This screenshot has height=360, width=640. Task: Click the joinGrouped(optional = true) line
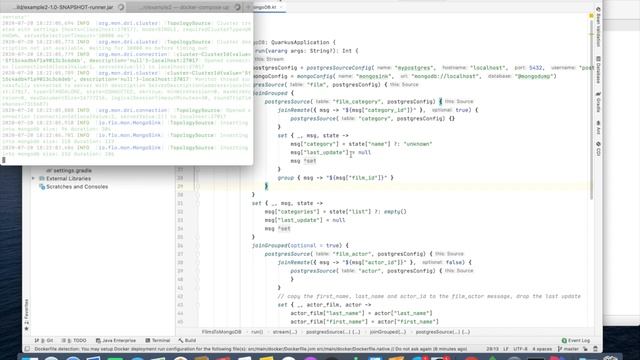click(300, 245)
